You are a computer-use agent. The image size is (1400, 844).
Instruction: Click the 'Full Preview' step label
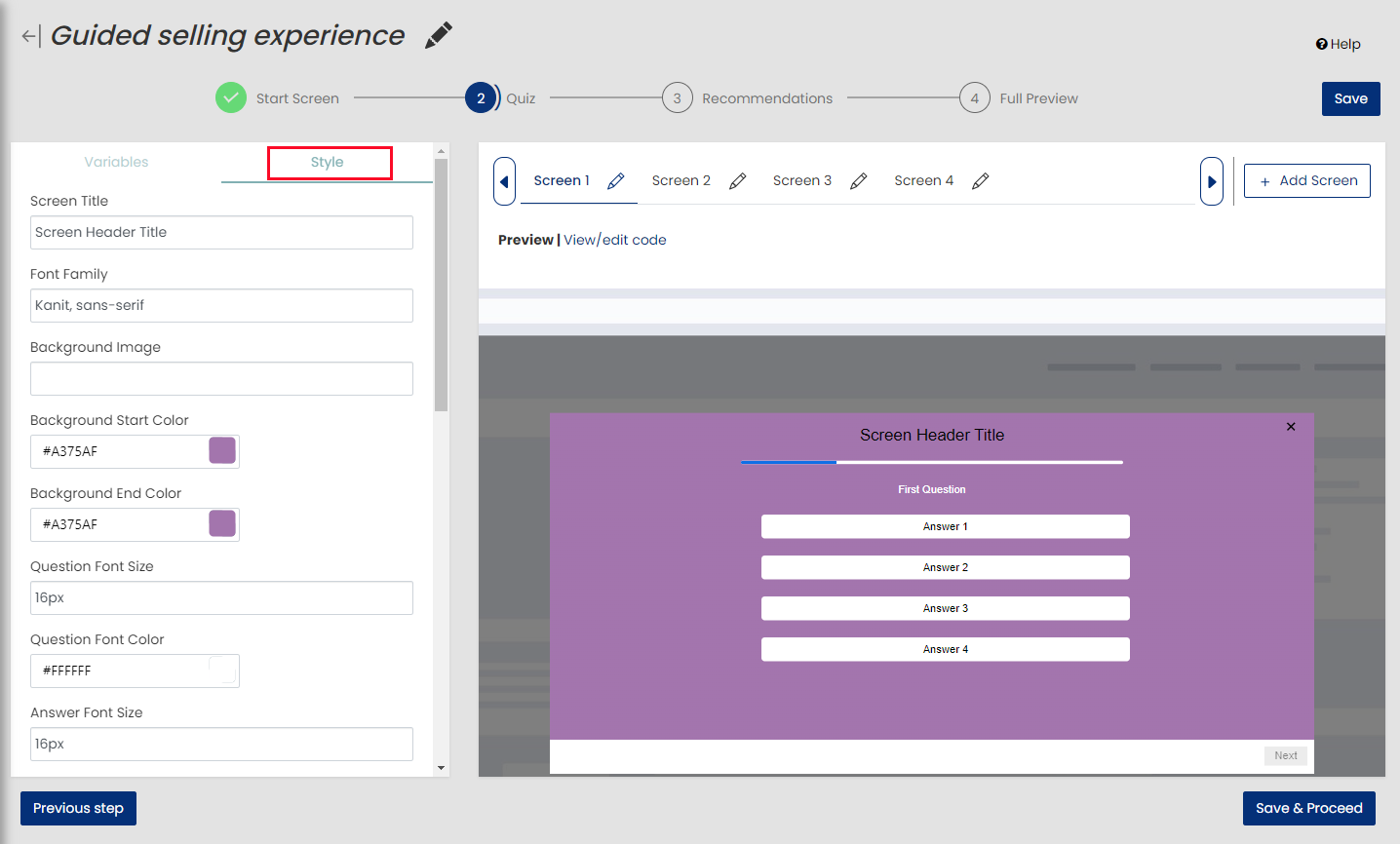click(x=1038, y=98)
